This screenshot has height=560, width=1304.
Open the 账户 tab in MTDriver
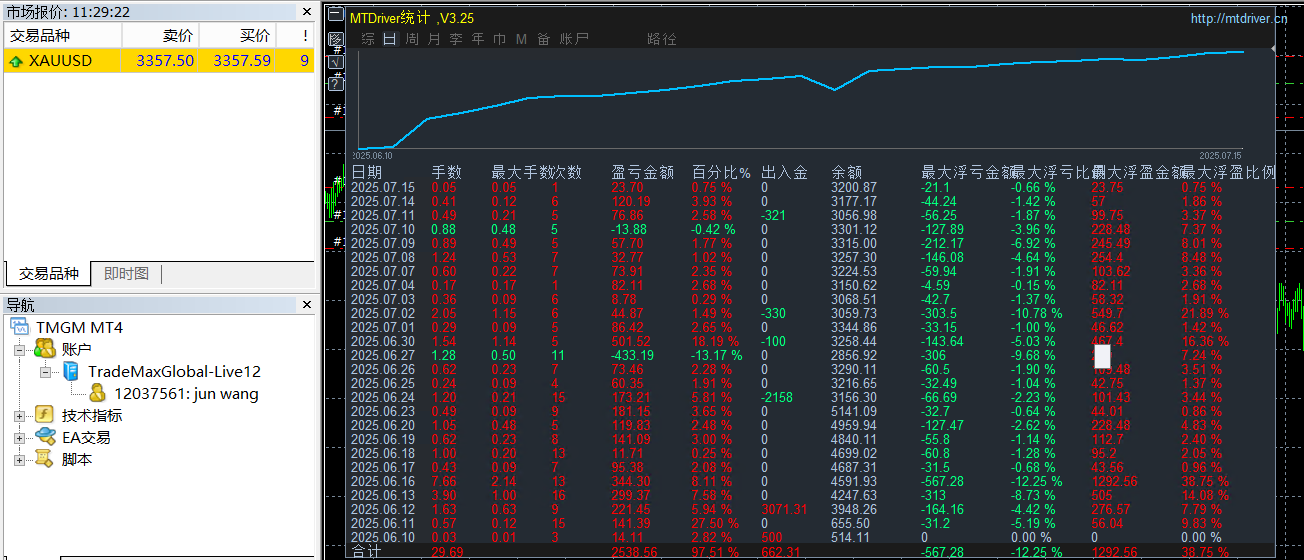click(x=574, y=39)
